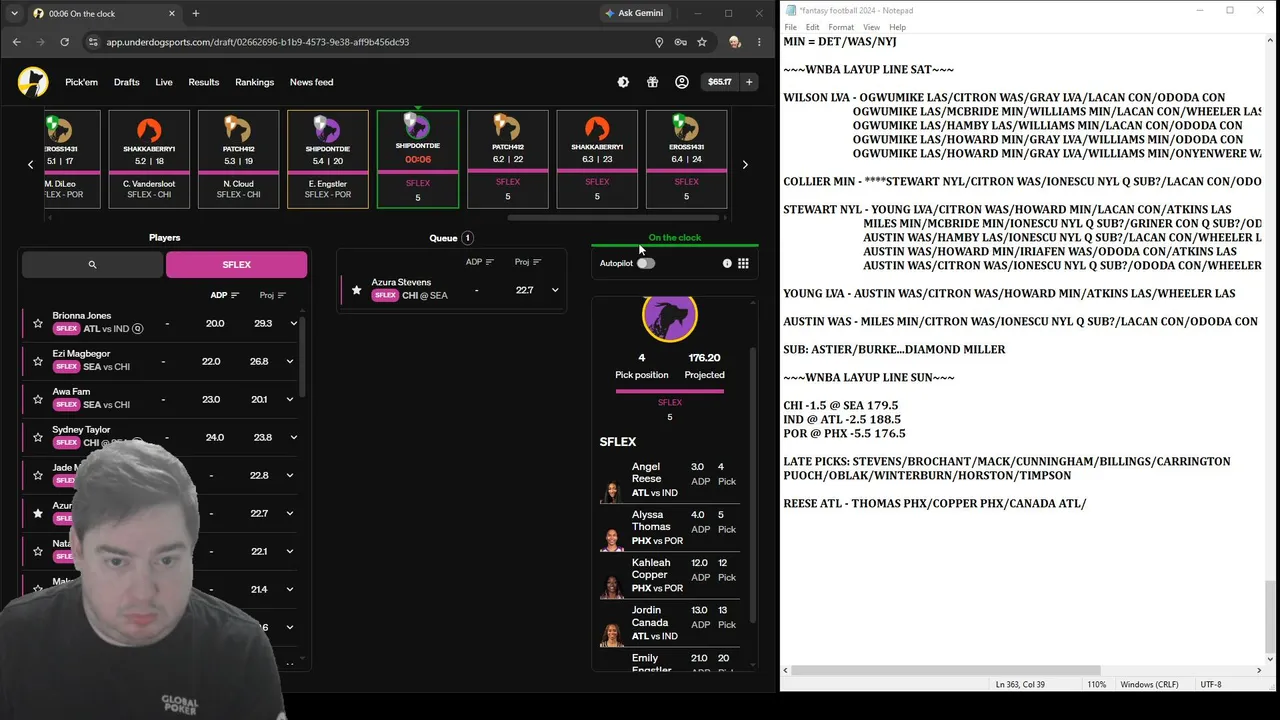1280x720 pixels.
Task: Open the Chrome three-dot menu
Action: pos(759,42)
